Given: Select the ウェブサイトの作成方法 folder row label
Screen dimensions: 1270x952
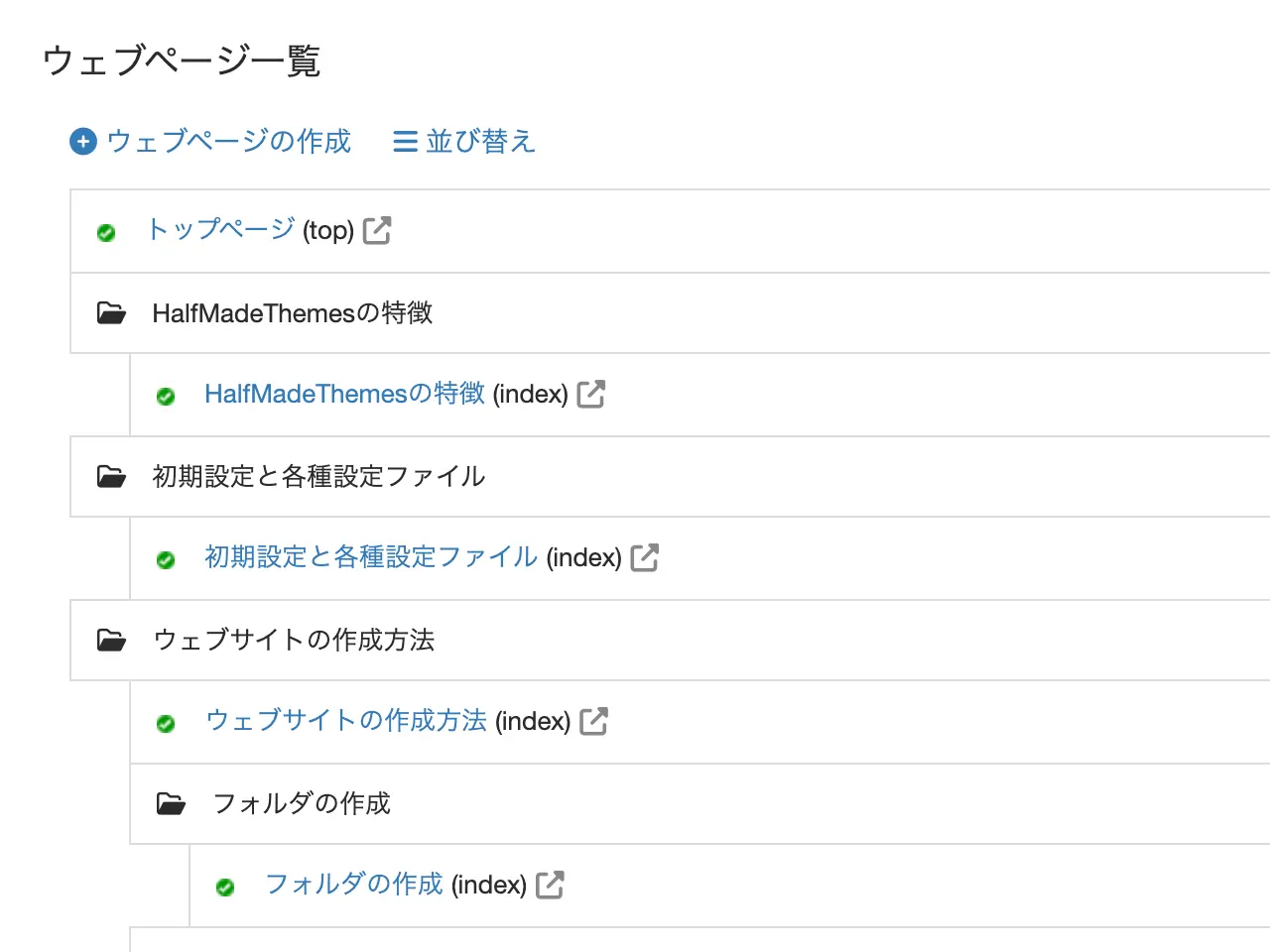Looking at the screenshot, I should (294, 641).
